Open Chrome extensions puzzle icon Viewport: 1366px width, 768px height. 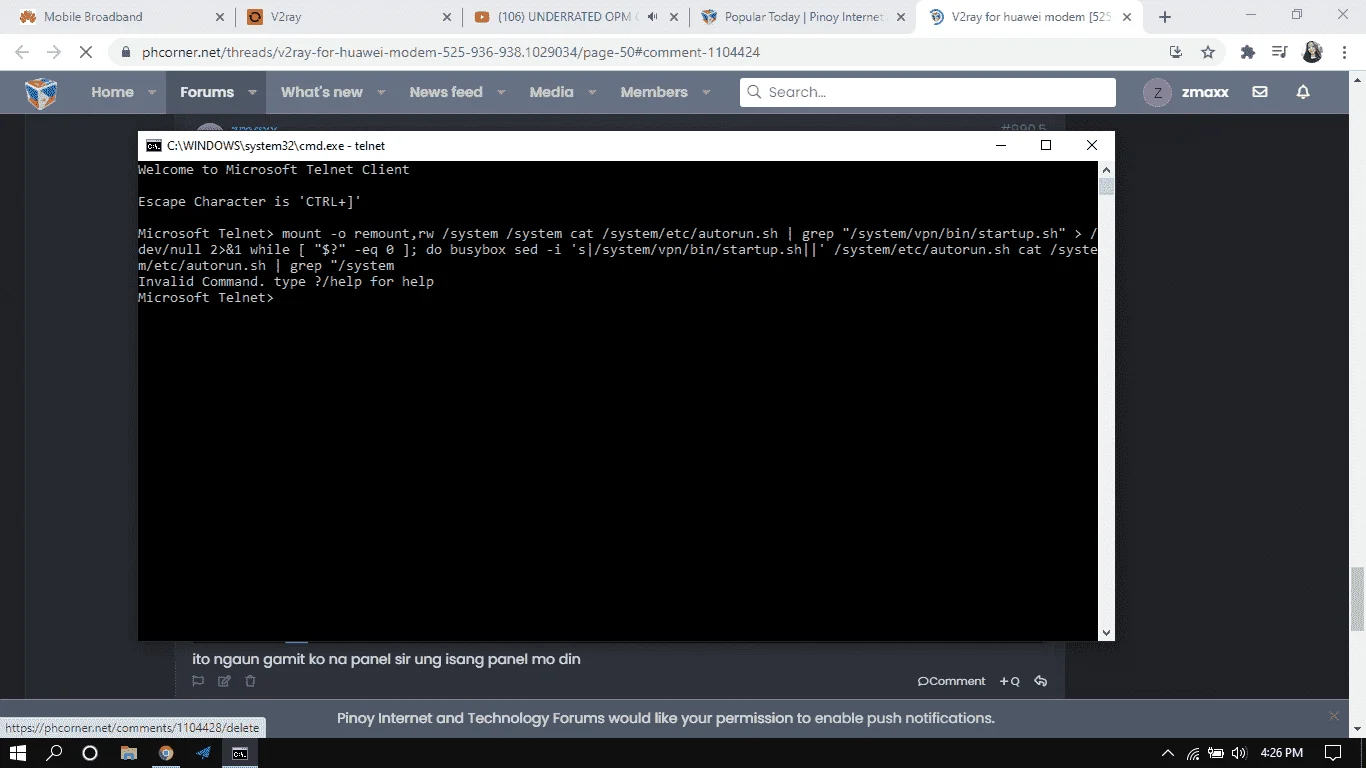(1247, 52)
